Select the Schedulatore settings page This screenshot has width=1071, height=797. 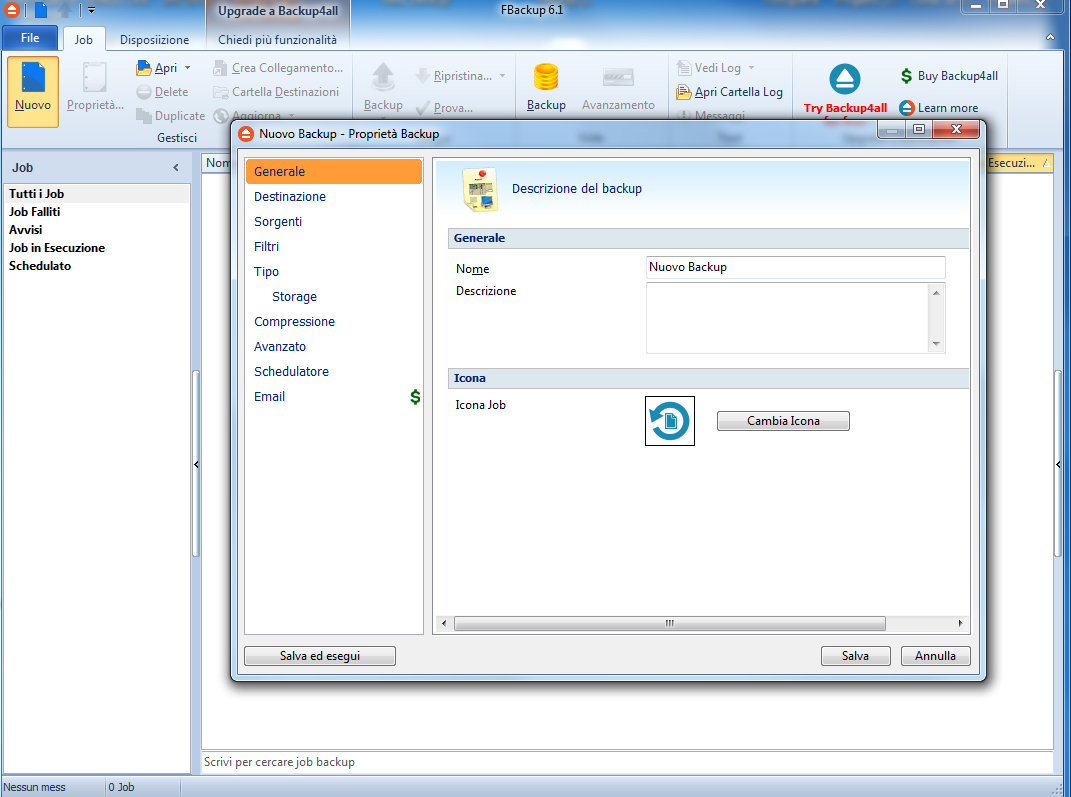point(291,372)
